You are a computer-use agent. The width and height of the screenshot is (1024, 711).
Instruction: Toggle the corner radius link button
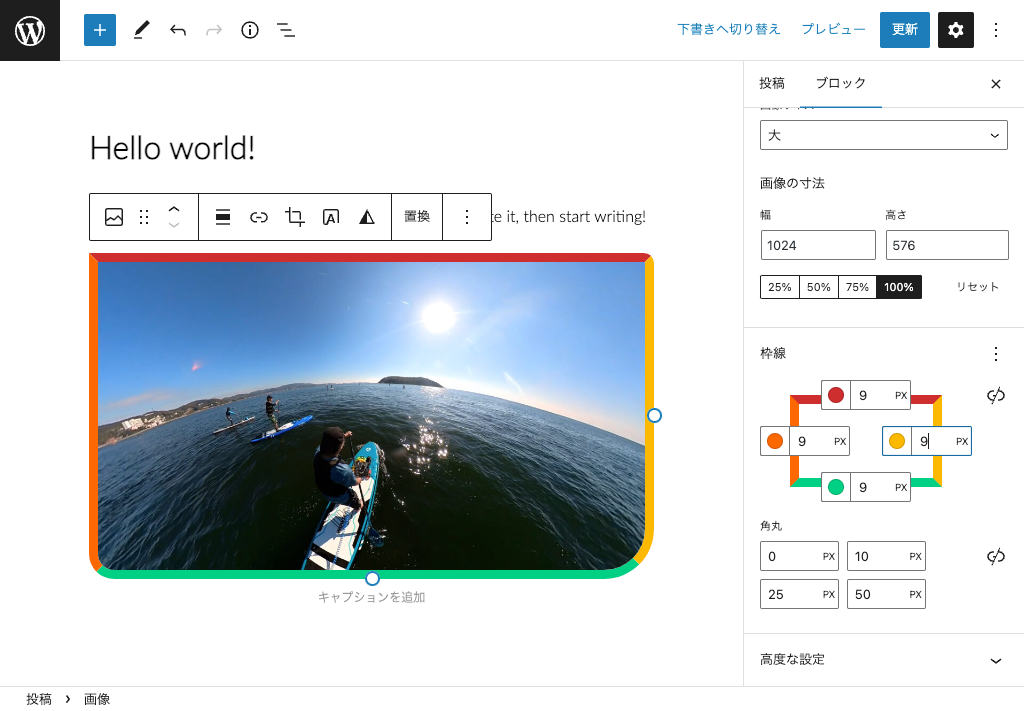tap(995, 556)
